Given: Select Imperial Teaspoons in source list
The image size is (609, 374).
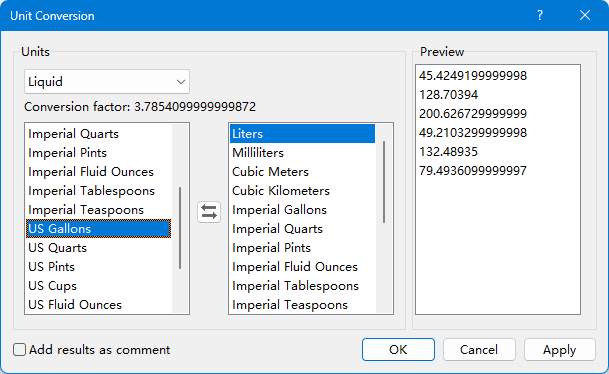Looking at the screenshot, I should point(99,210).
